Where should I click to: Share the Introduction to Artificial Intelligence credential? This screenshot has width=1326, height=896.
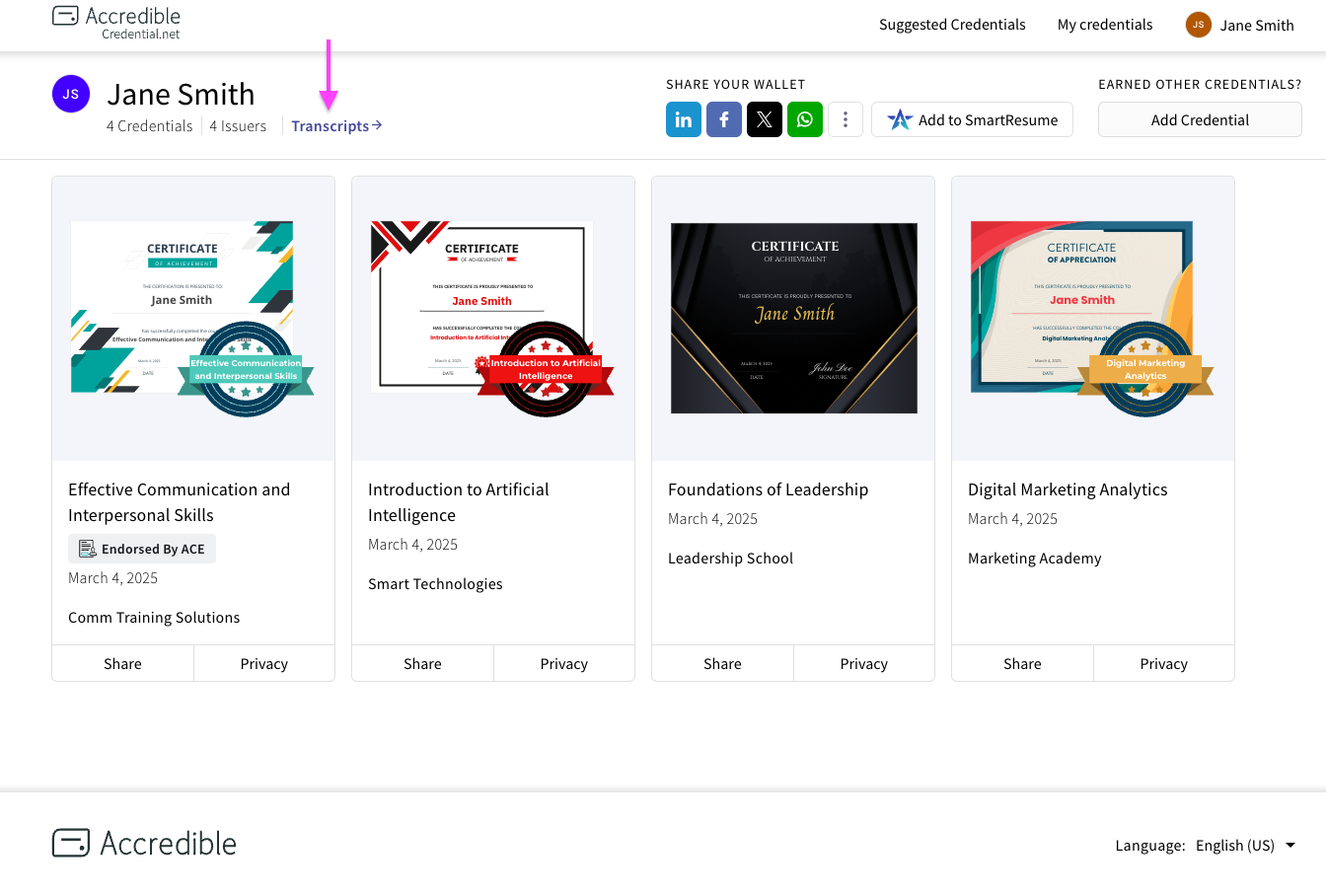point(422,663)
